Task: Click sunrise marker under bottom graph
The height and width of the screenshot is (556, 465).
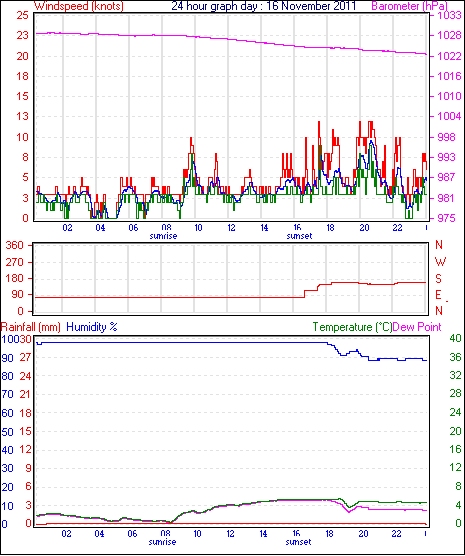Action: pyautogui.click(x=162, y=542)
